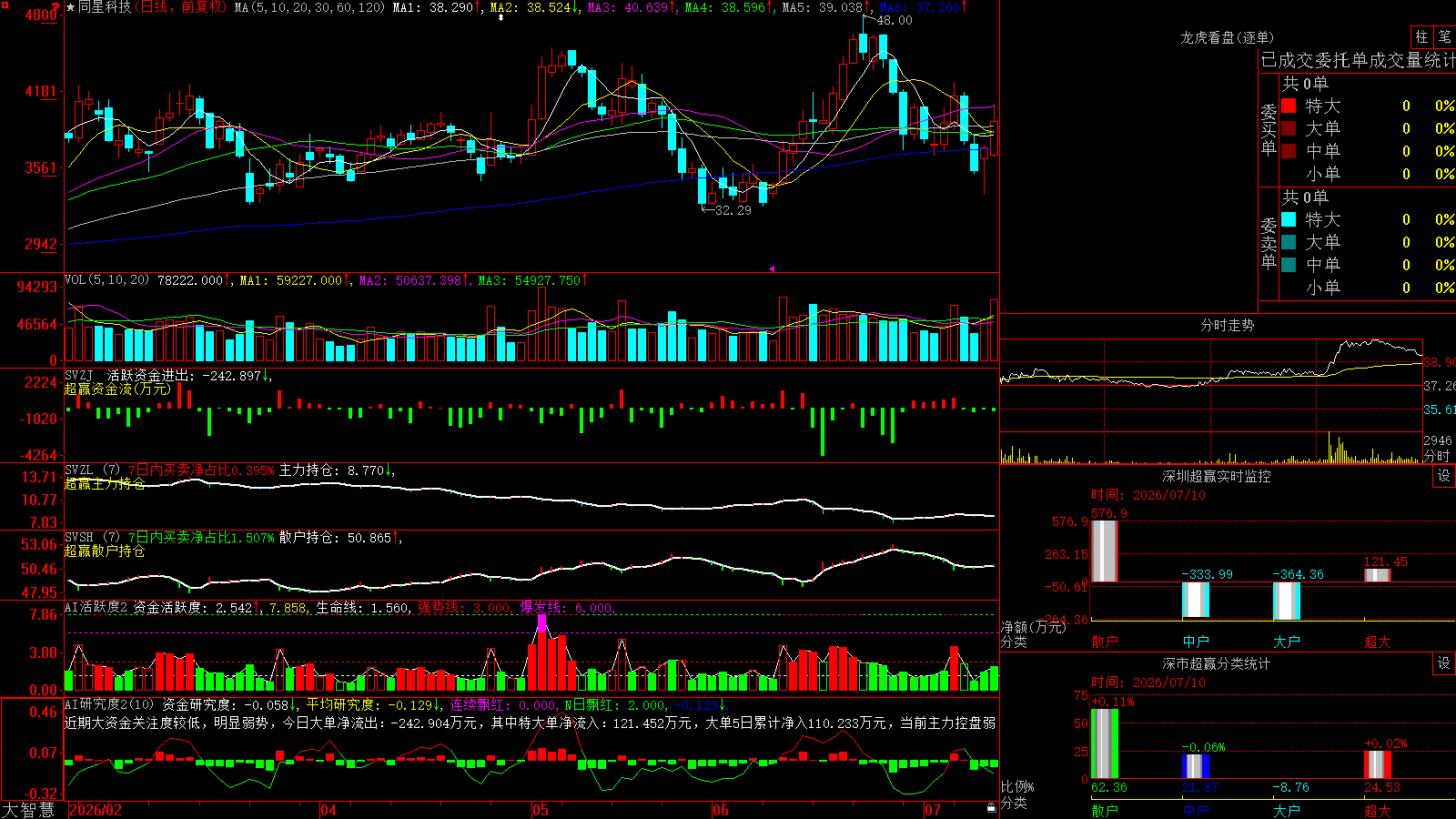Click the 05 month marker on time axis

click(x=541, y=810)
